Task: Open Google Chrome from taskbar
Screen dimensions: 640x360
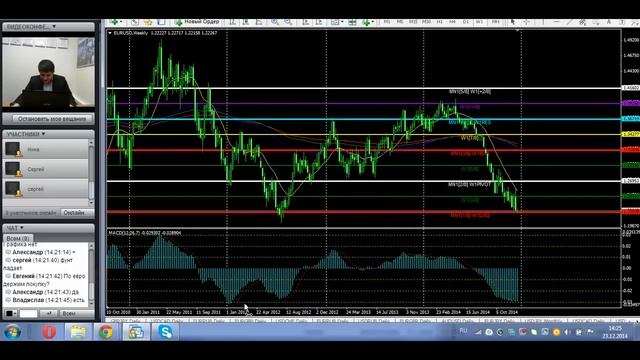Action: coord(106,332)
